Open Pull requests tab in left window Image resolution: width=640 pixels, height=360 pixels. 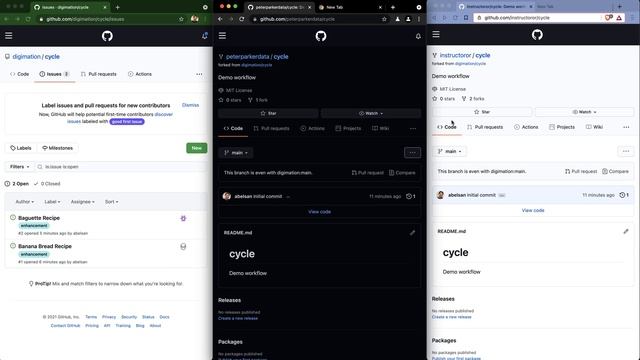click(99, 74)
